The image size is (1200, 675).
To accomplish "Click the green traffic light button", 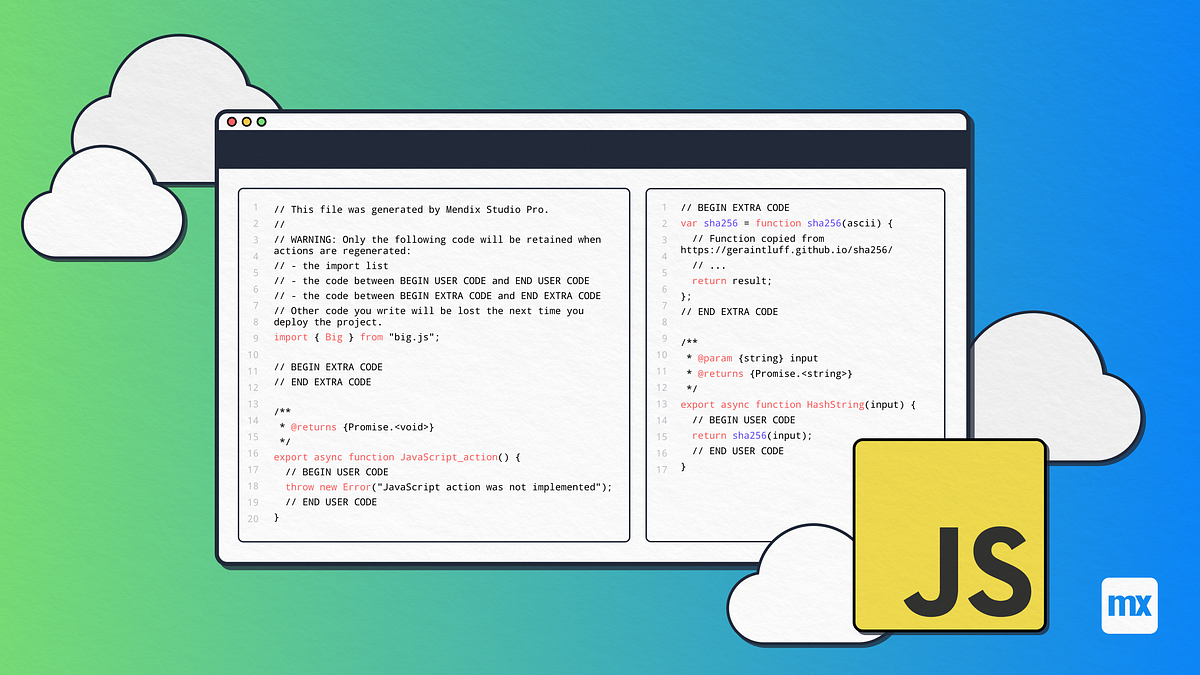I will click(262, 121).
